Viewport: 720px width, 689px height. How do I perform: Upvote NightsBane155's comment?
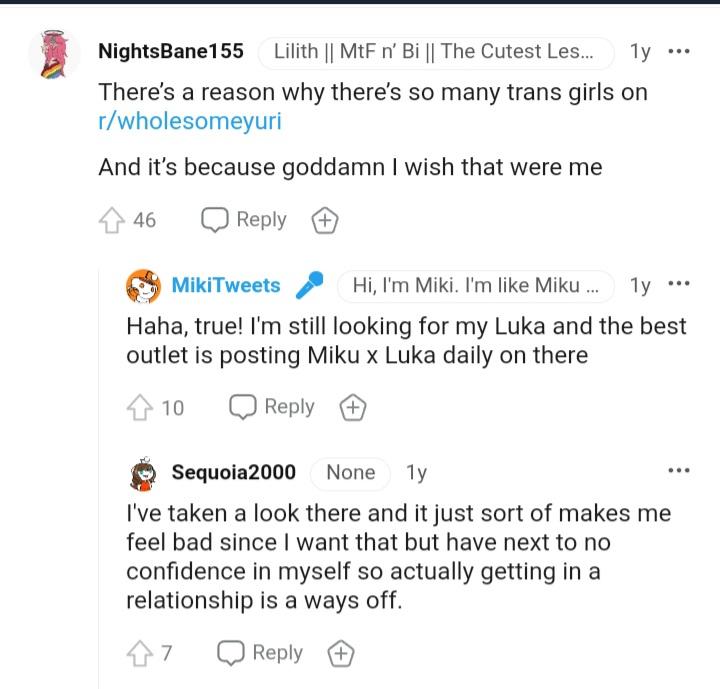(x=110, y=220)
